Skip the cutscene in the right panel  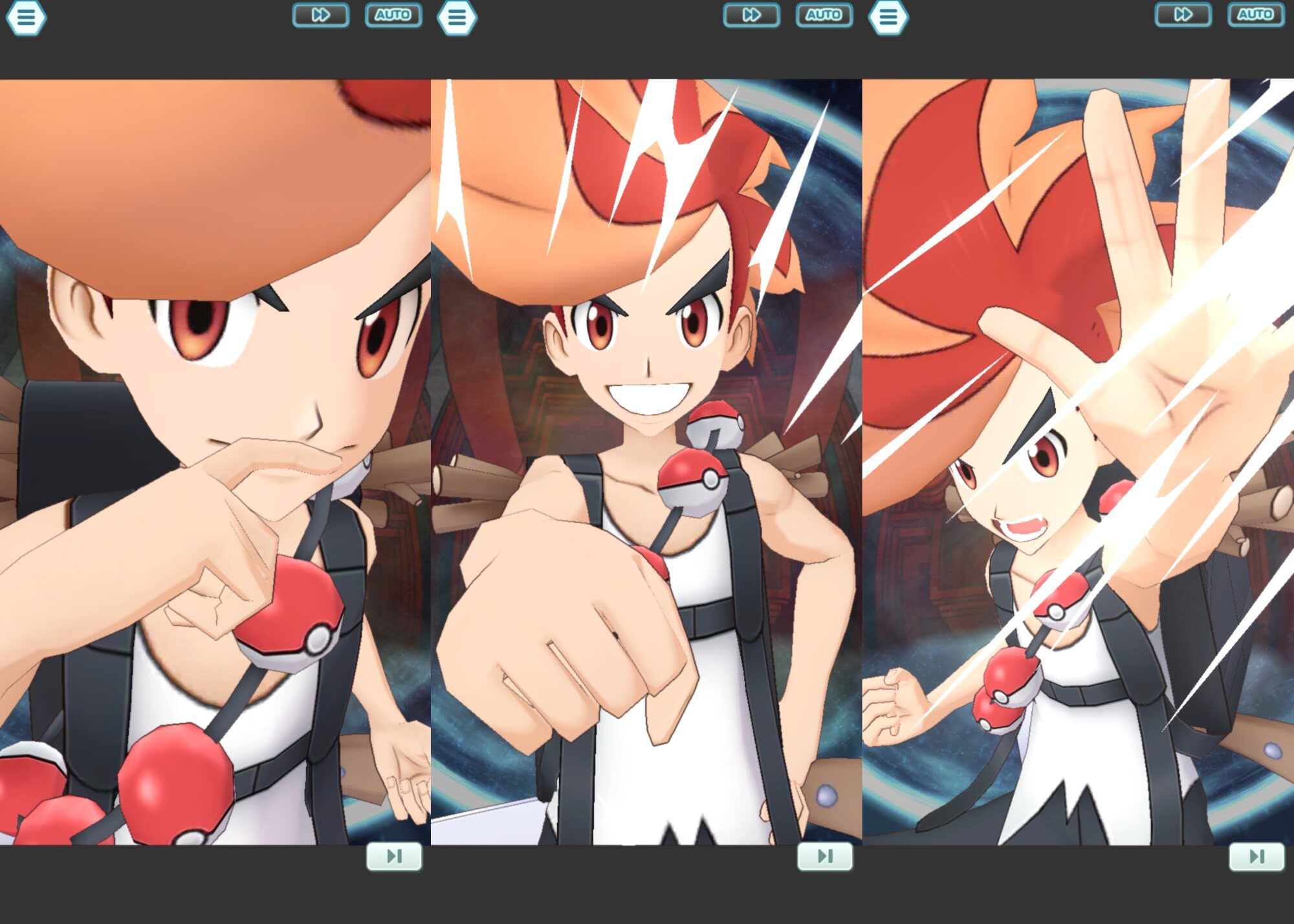[1256, 856]
